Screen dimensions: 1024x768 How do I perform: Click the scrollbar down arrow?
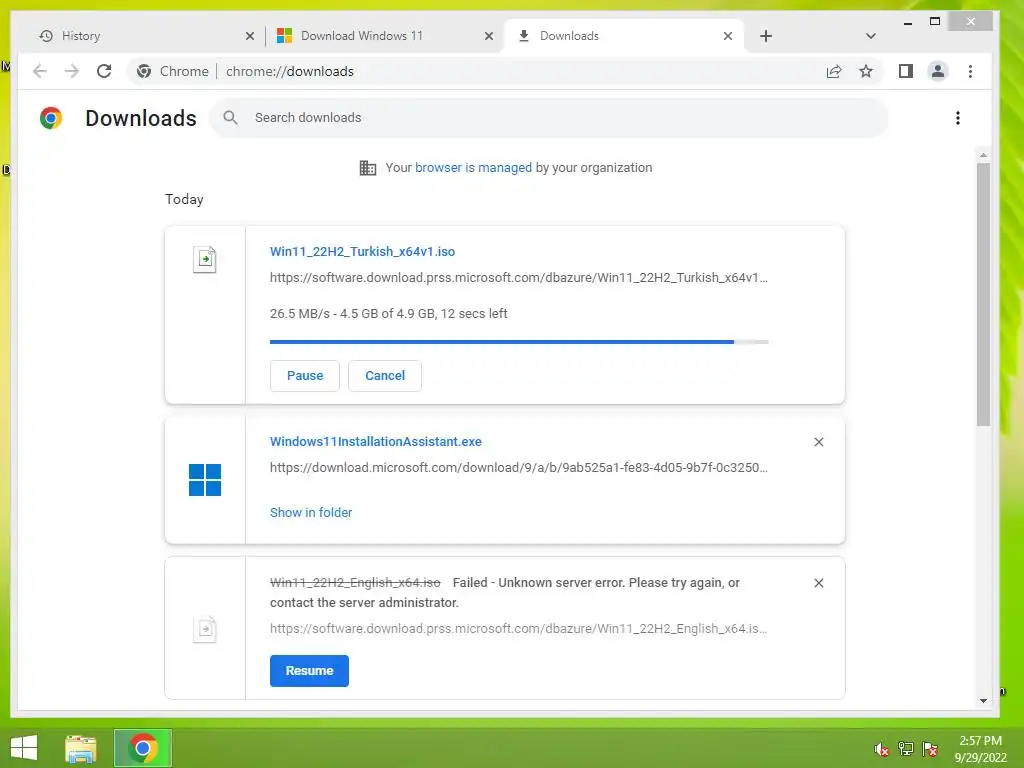984,701
